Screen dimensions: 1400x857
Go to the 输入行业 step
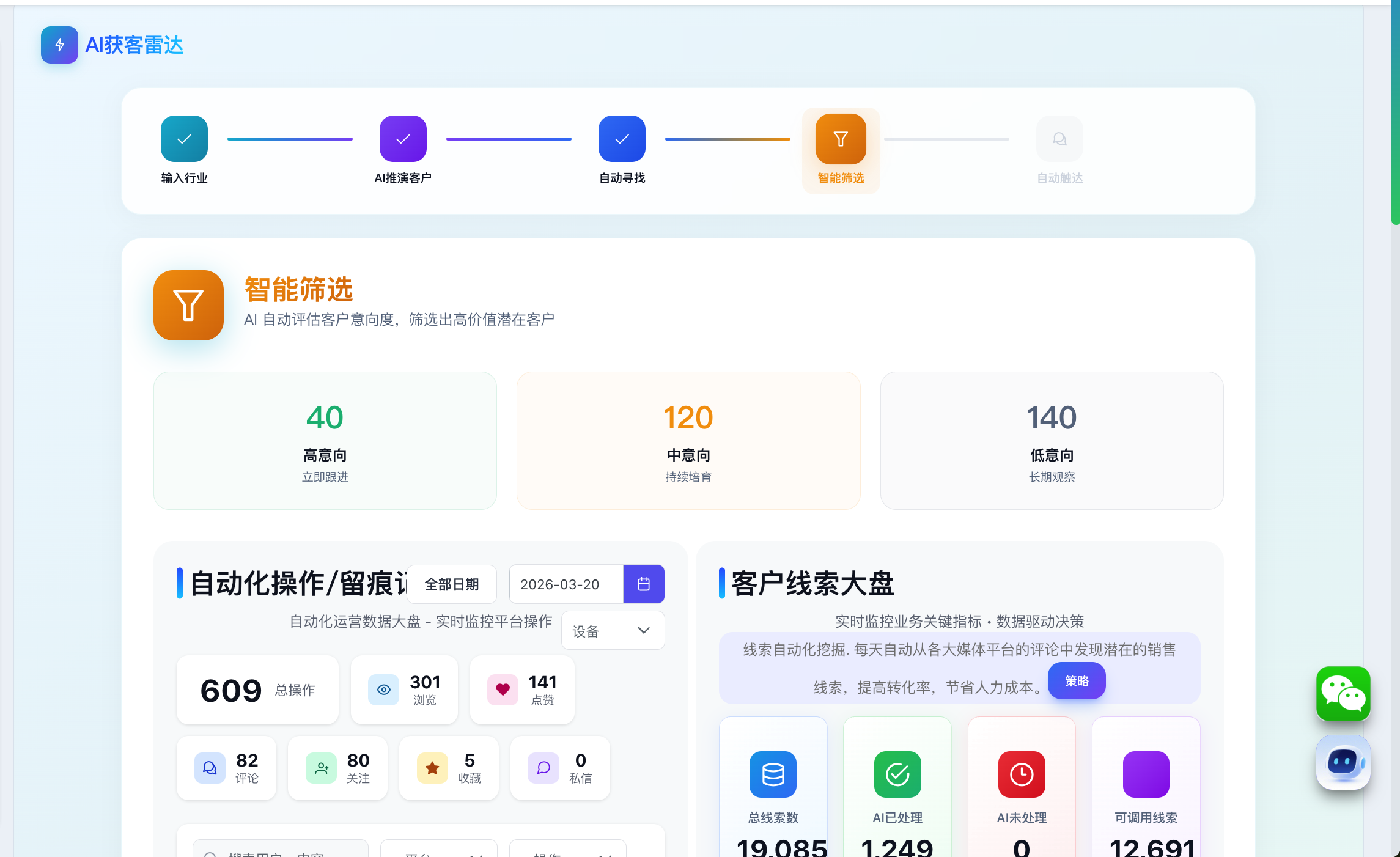pyautogui.click(x=184, y=139)
